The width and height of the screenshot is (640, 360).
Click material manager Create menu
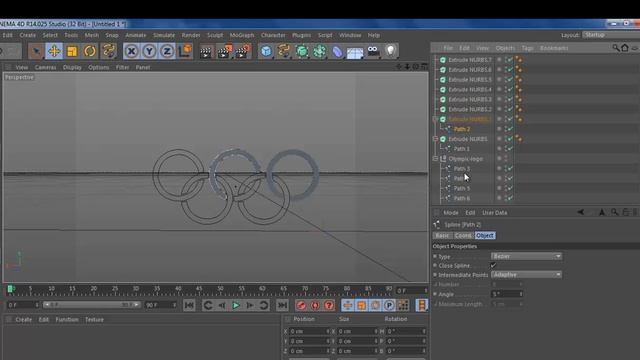pos(24,320)
